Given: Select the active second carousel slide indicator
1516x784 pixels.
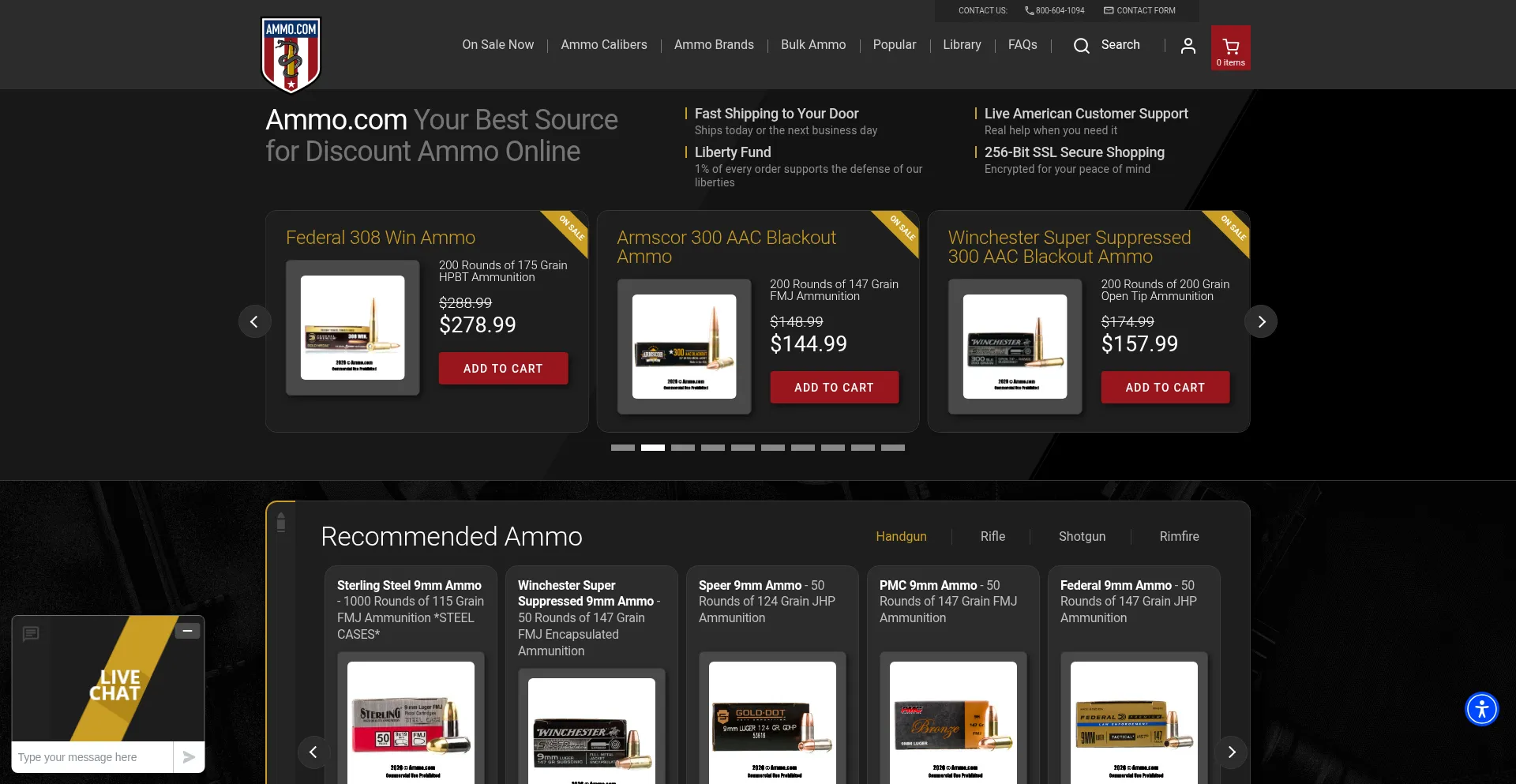Looking at the screenshot, I should coord(653,448).
